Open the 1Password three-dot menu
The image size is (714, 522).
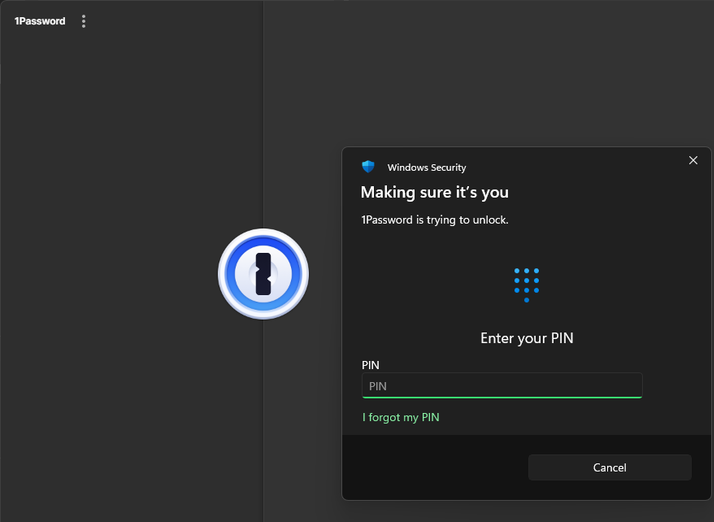point(83,21)
